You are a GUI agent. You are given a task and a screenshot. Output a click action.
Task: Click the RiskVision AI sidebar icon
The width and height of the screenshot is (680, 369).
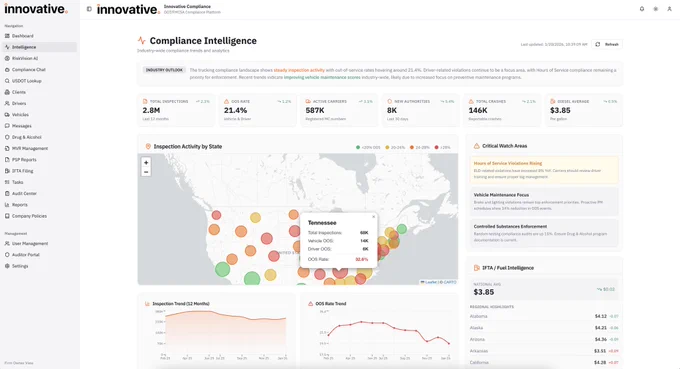[x=7, y=59]
